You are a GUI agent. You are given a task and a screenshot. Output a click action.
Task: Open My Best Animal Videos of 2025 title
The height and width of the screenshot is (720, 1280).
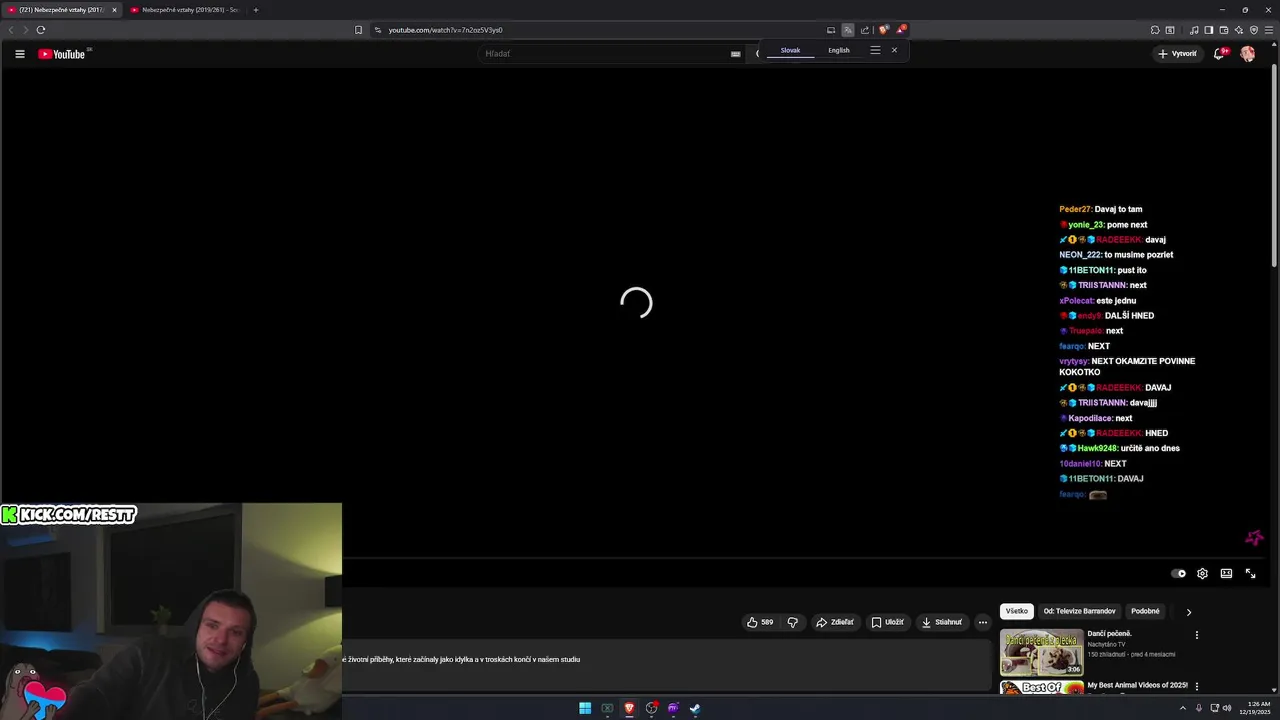[x=1137, y=685]
